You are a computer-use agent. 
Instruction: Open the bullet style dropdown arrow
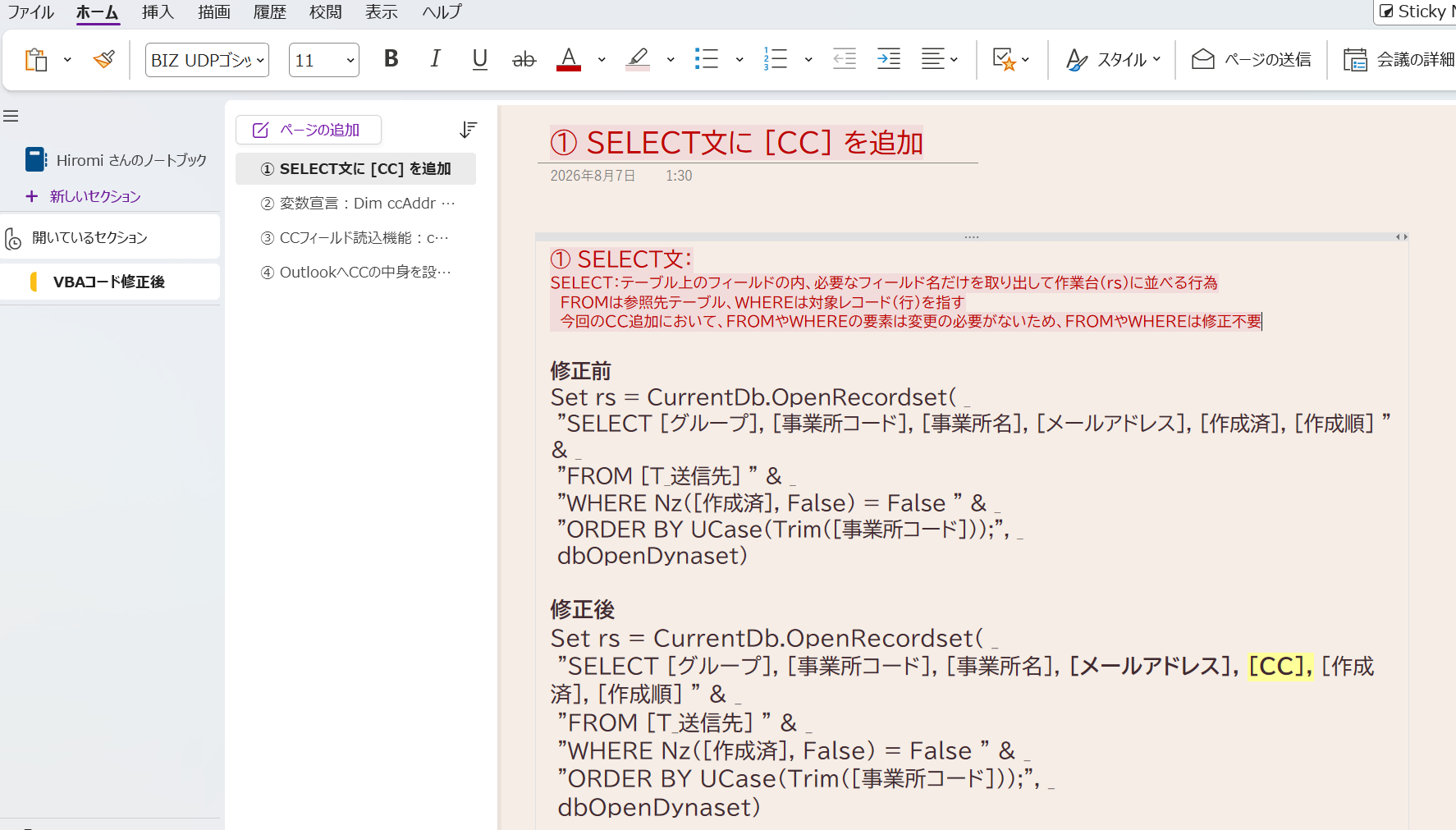pos(739,60)
